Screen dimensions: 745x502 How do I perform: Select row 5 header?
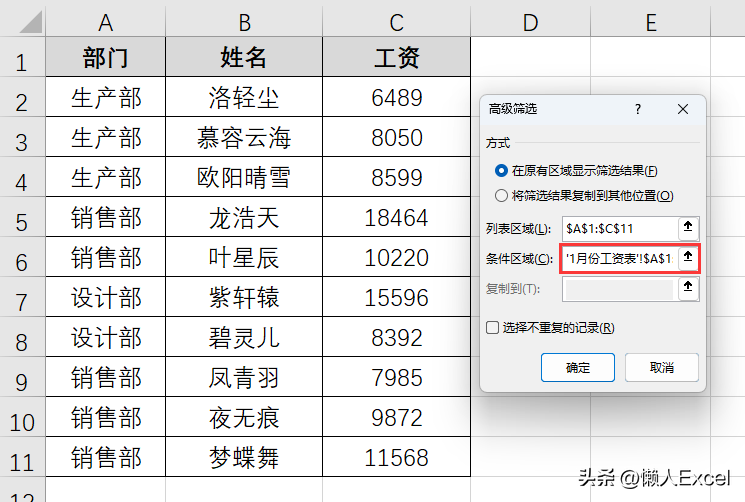click(22, 217)
